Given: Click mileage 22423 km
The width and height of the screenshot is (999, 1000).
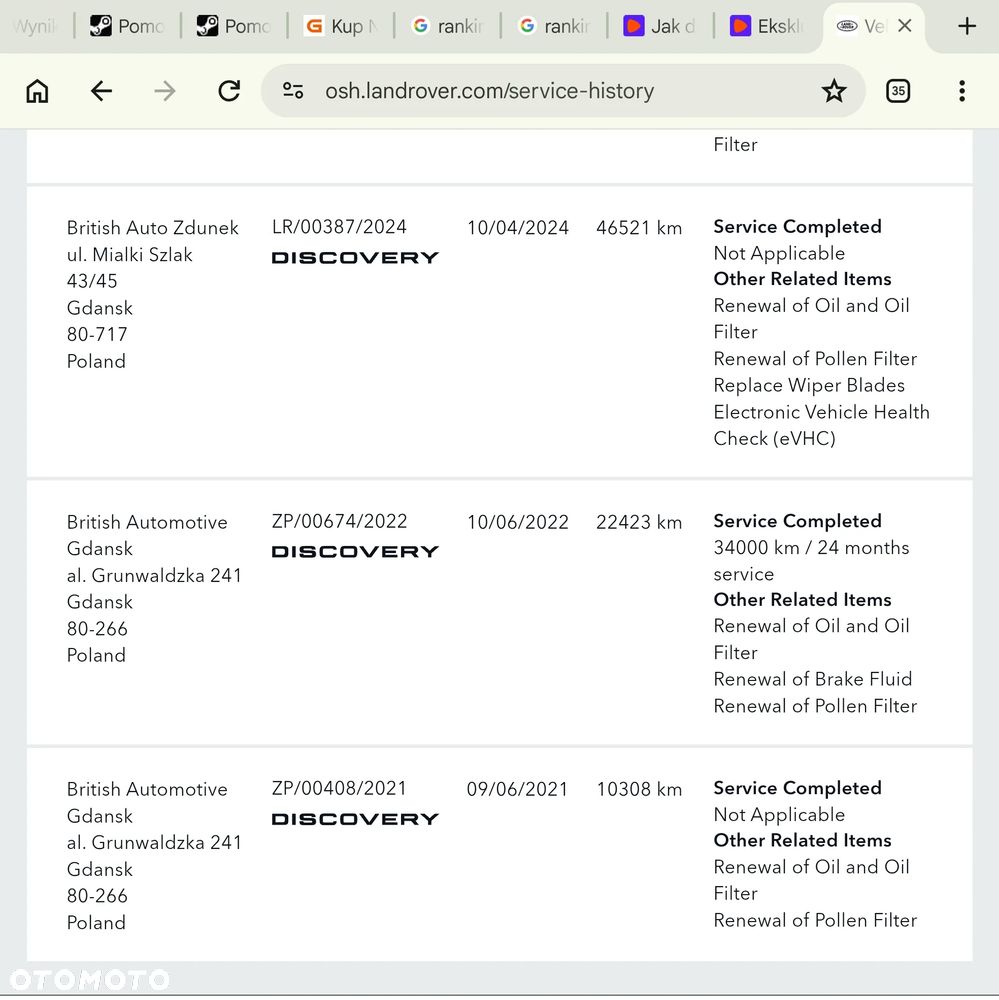Looking at the screenshot, I should click(639, 522).
